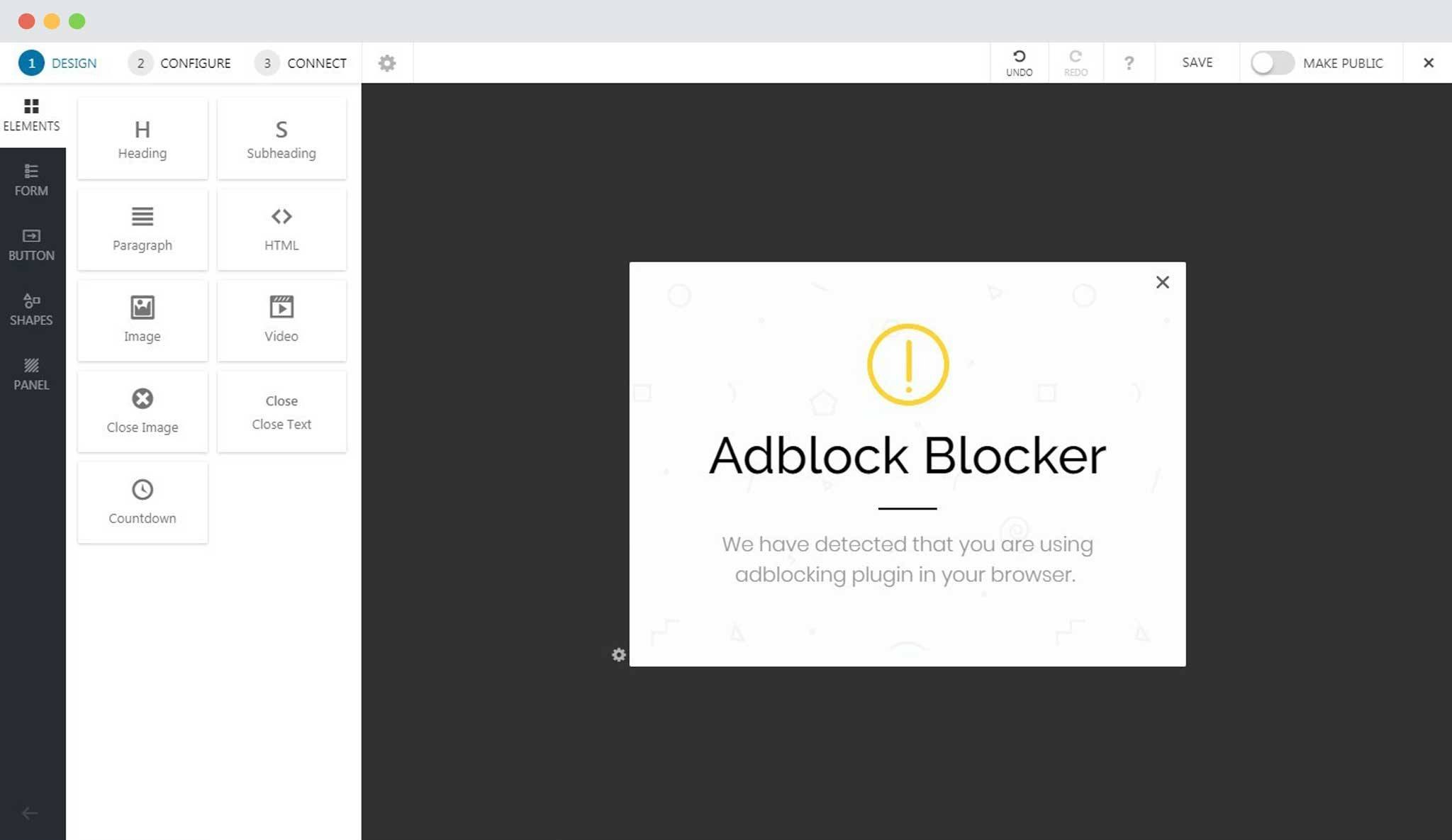Switch to the SHAPES panel

[30, 308]
